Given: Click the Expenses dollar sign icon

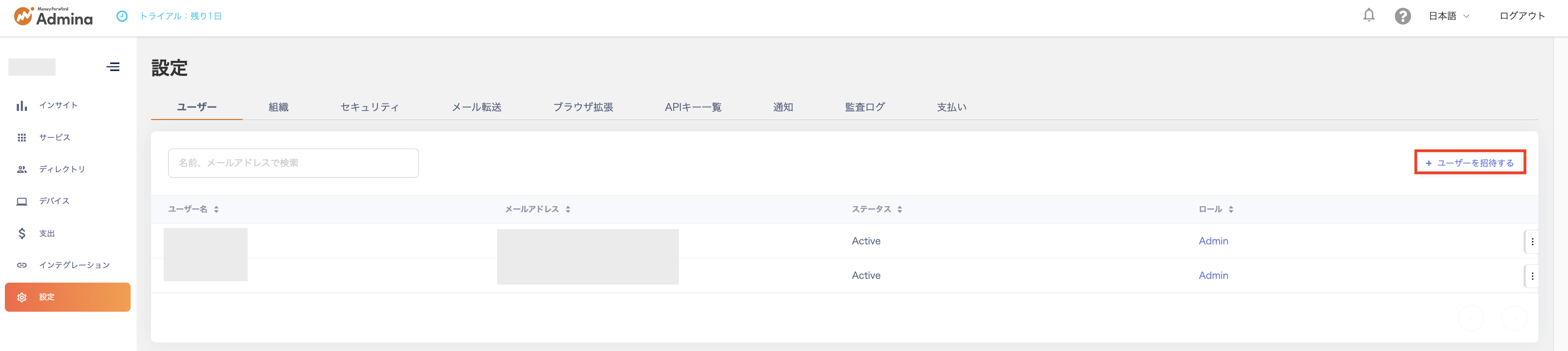Looking at the screenshot, I should [x=22, y=234].
